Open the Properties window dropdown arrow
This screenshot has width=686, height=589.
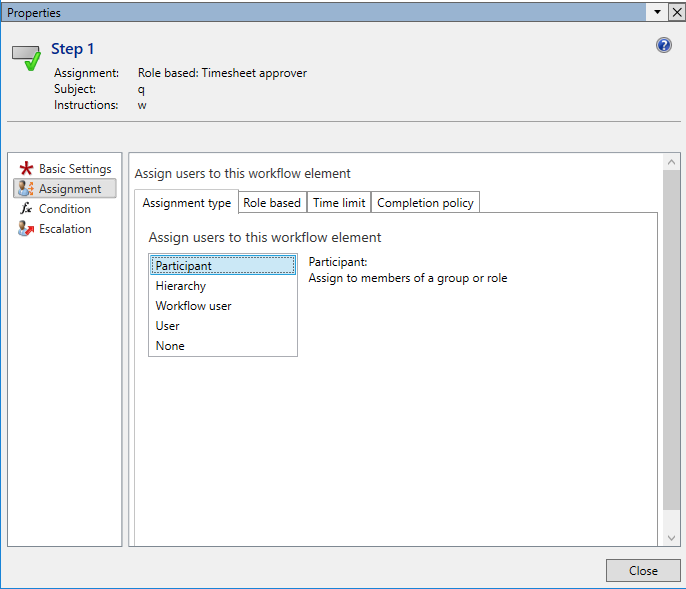pyautogui.click(x=657, y=12)
